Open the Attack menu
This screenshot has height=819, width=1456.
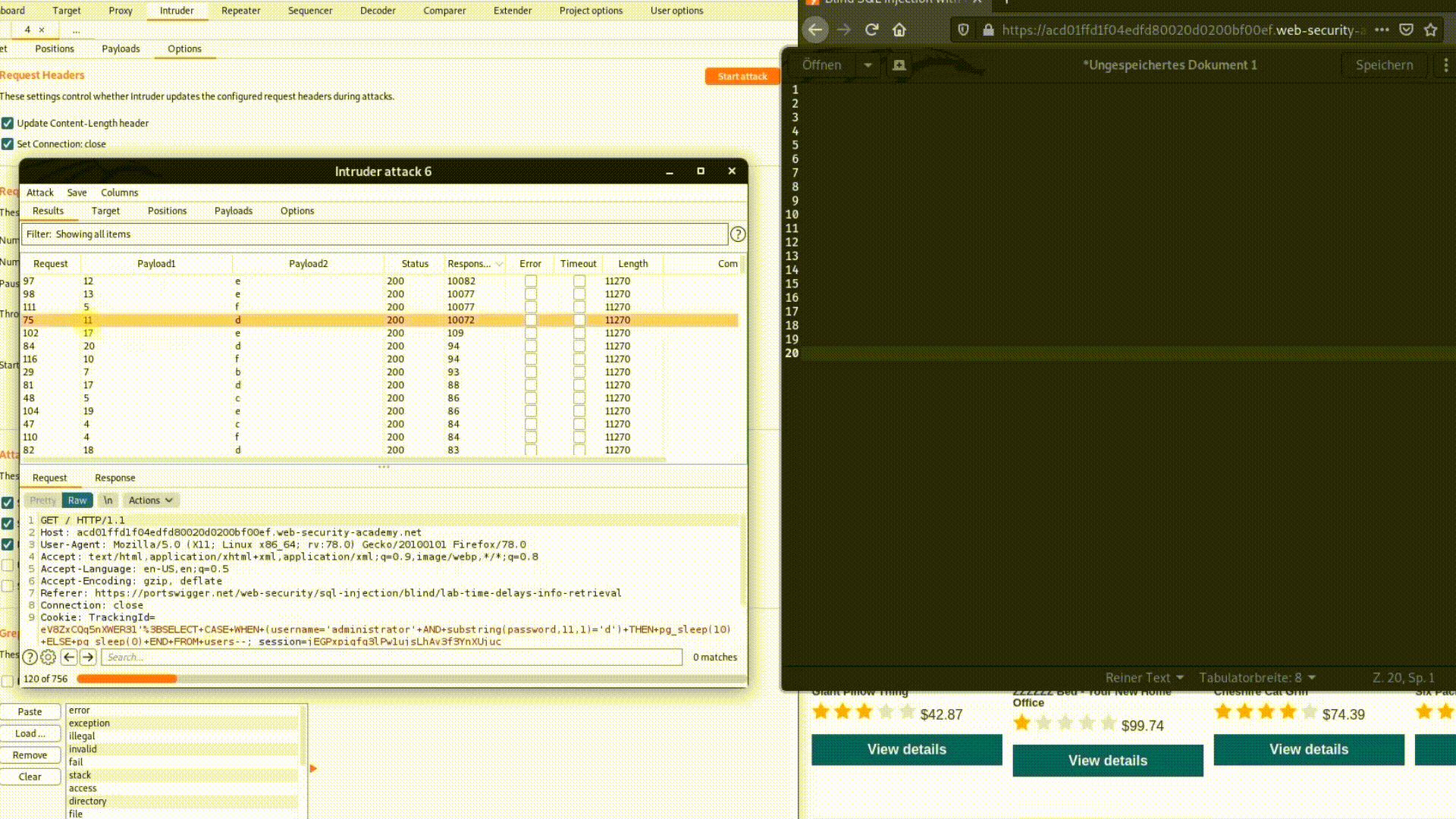pos(40,193)
